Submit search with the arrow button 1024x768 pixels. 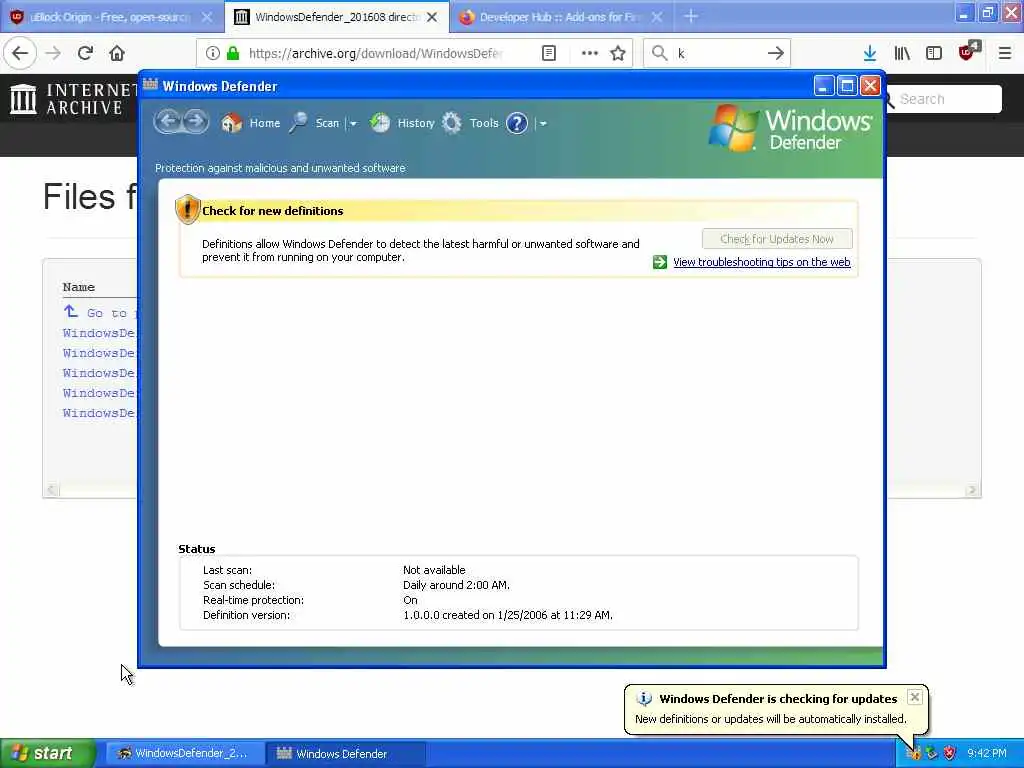776,53
